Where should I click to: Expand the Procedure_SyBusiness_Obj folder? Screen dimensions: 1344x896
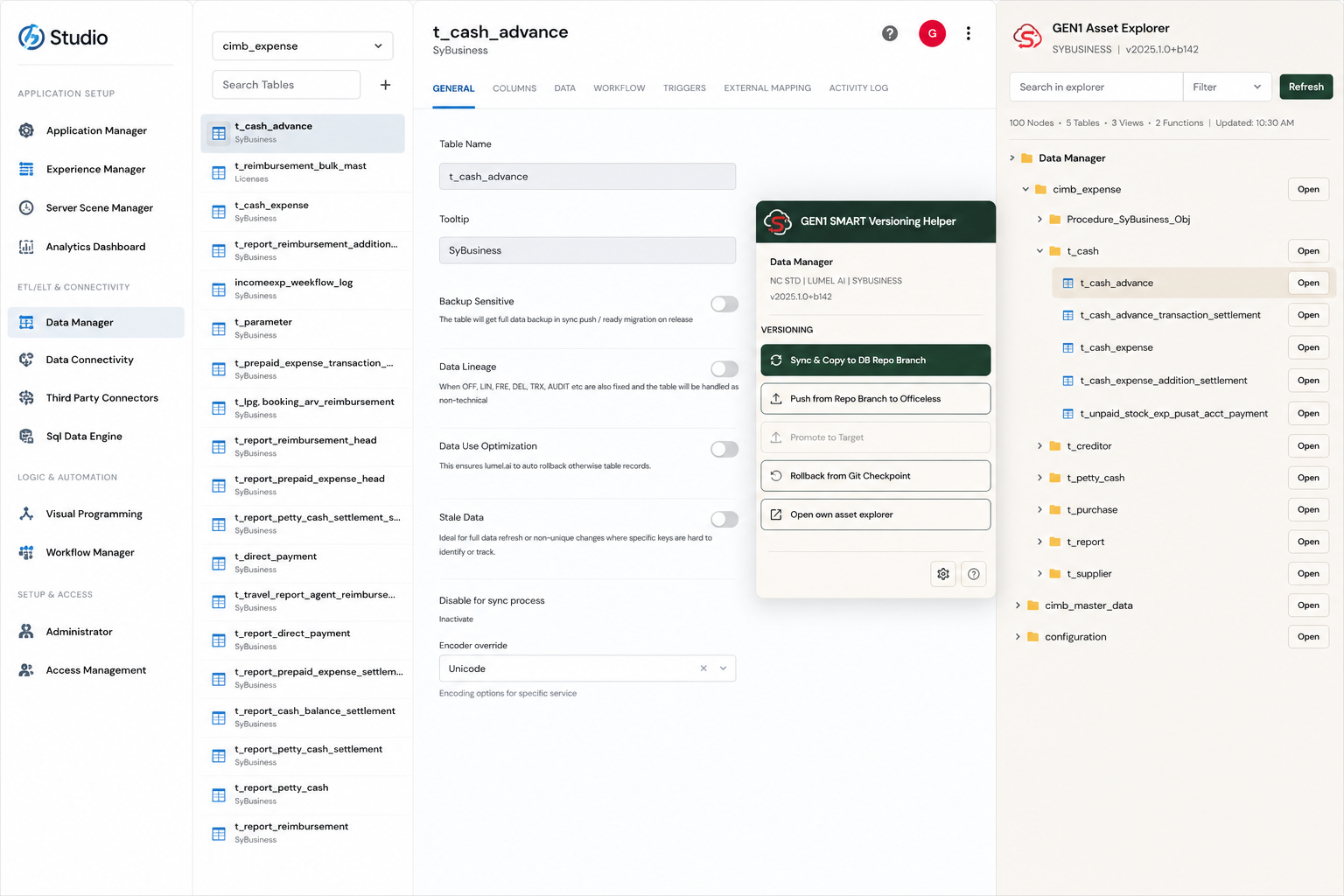click(1039, 220)
